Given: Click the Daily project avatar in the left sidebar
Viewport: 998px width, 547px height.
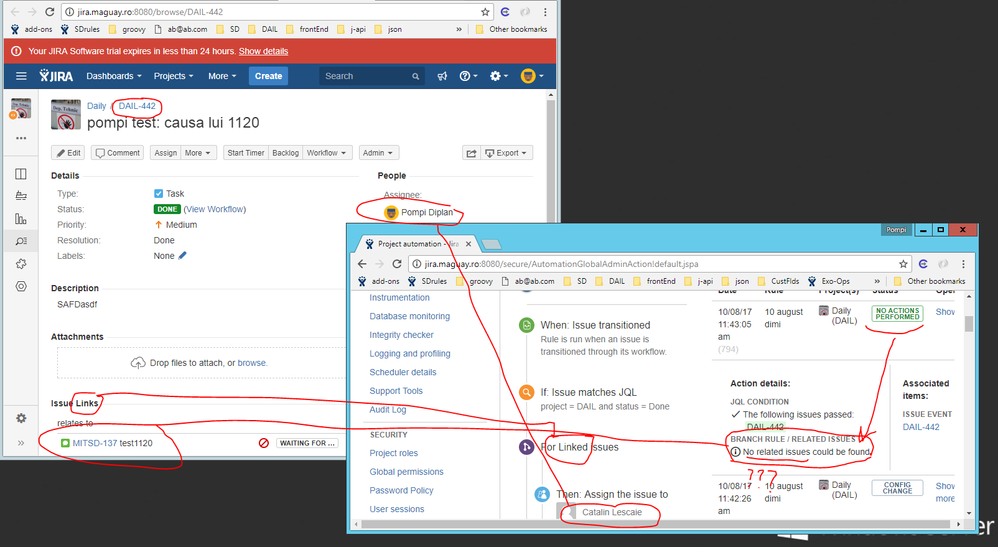Looking at the screenshot, I should [20, 108].
